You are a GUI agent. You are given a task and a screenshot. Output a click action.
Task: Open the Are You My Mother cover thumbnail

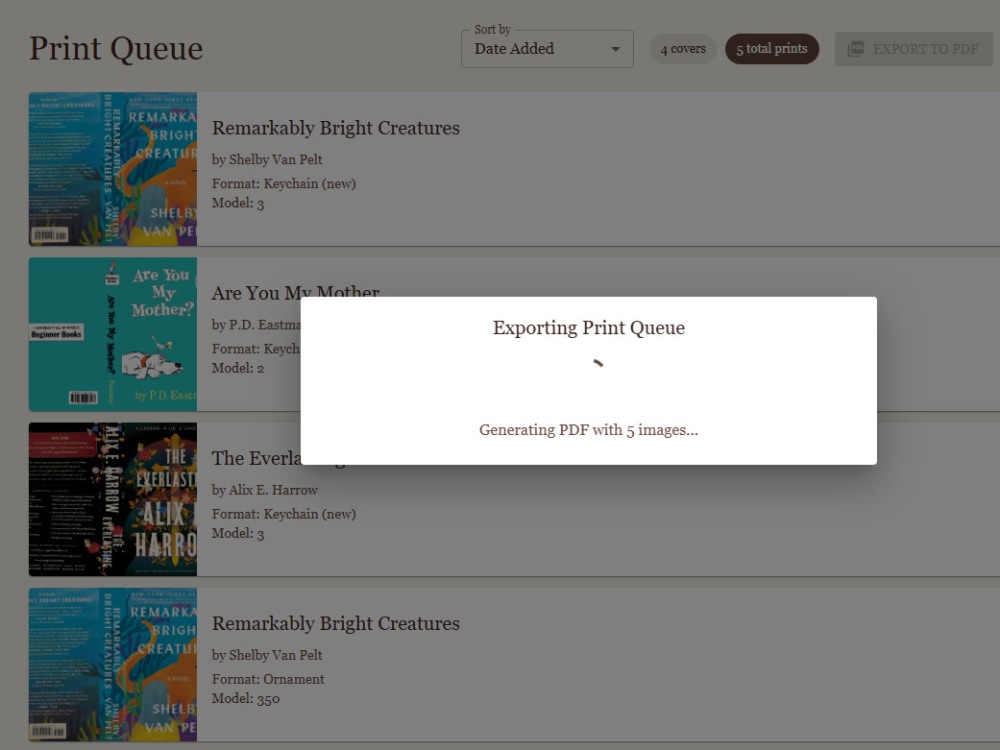click(113, 334)
